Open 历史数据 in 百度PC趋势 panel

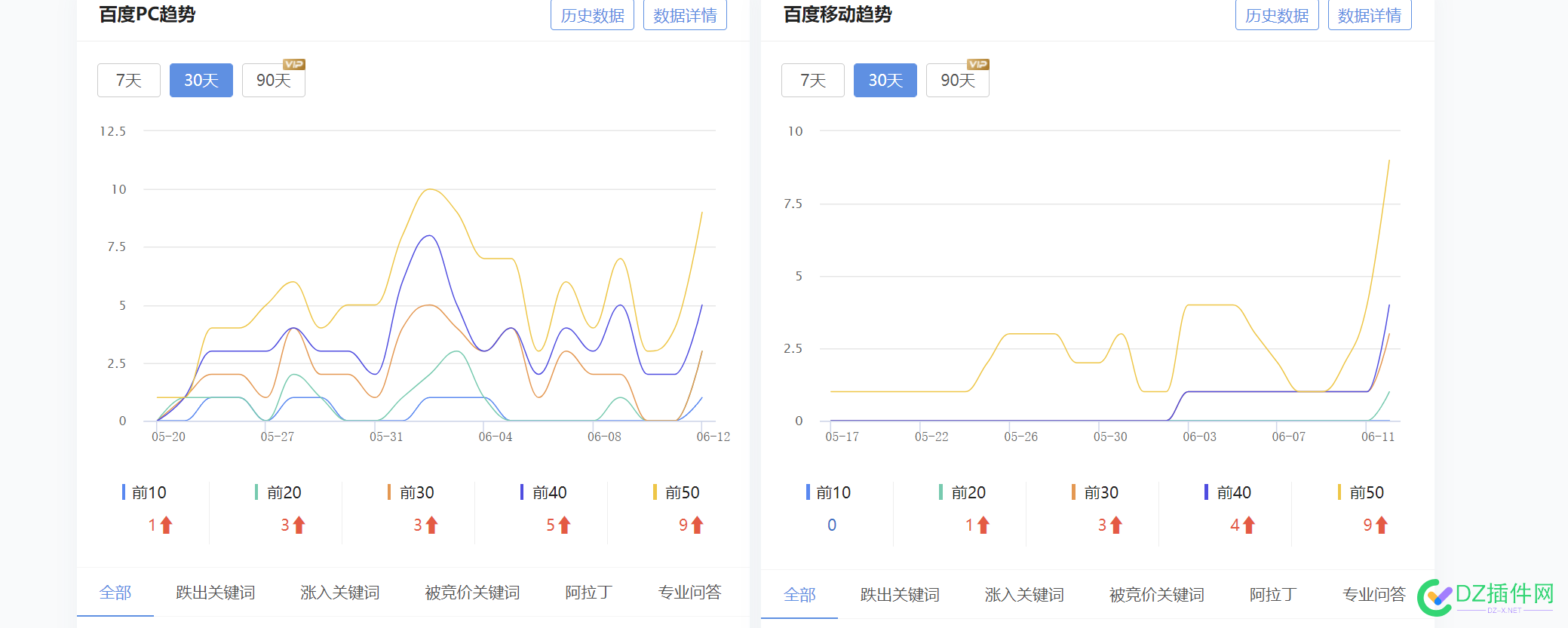pyautogui.click(x=592, y=15)
